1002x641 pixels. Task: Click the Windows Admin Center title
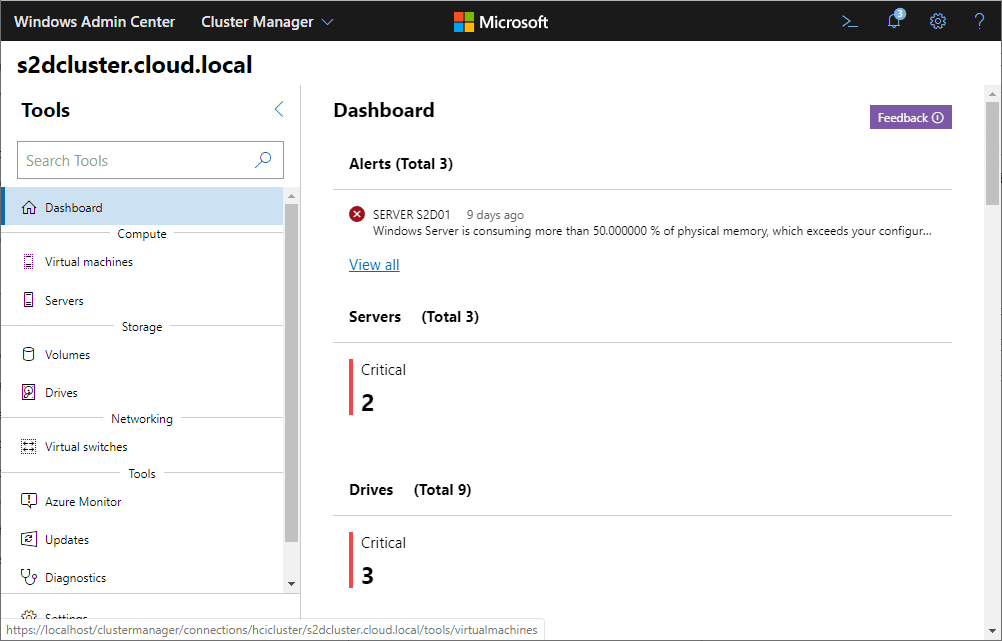coord(94,21)
